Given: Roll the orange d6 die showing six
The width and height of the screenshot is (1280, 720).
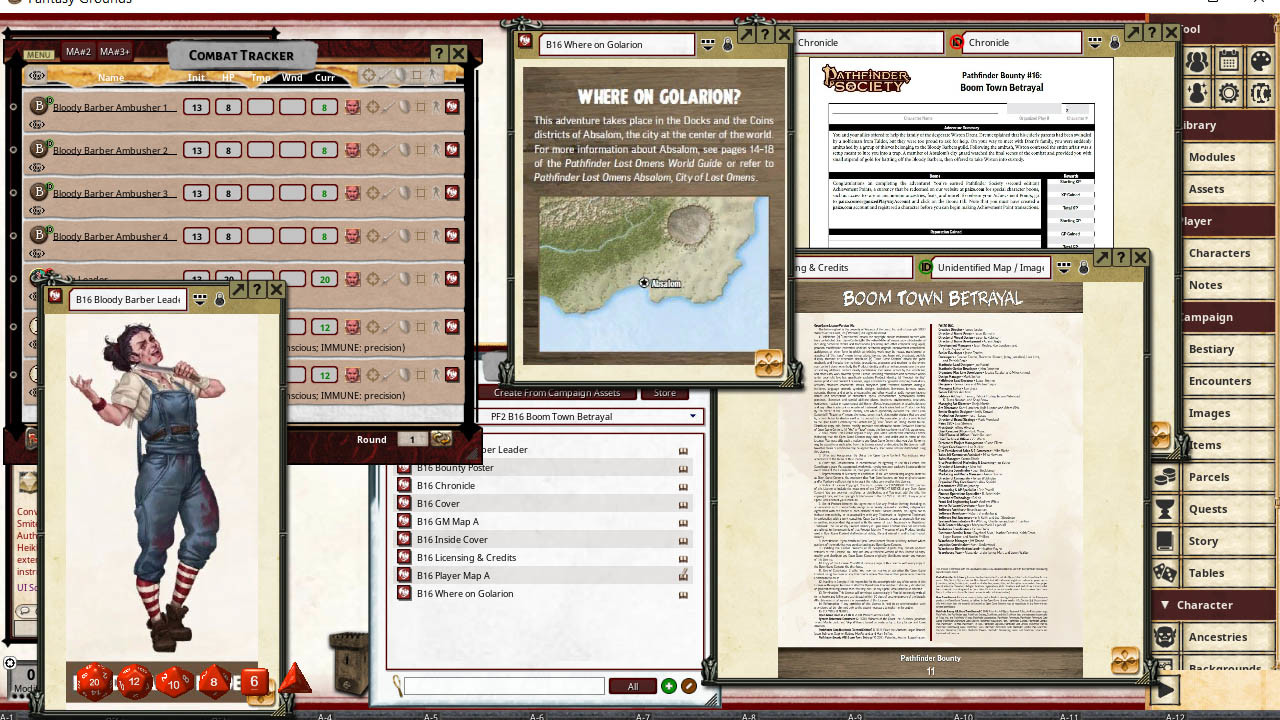Looking at the screenshot, I should [254, 681].
